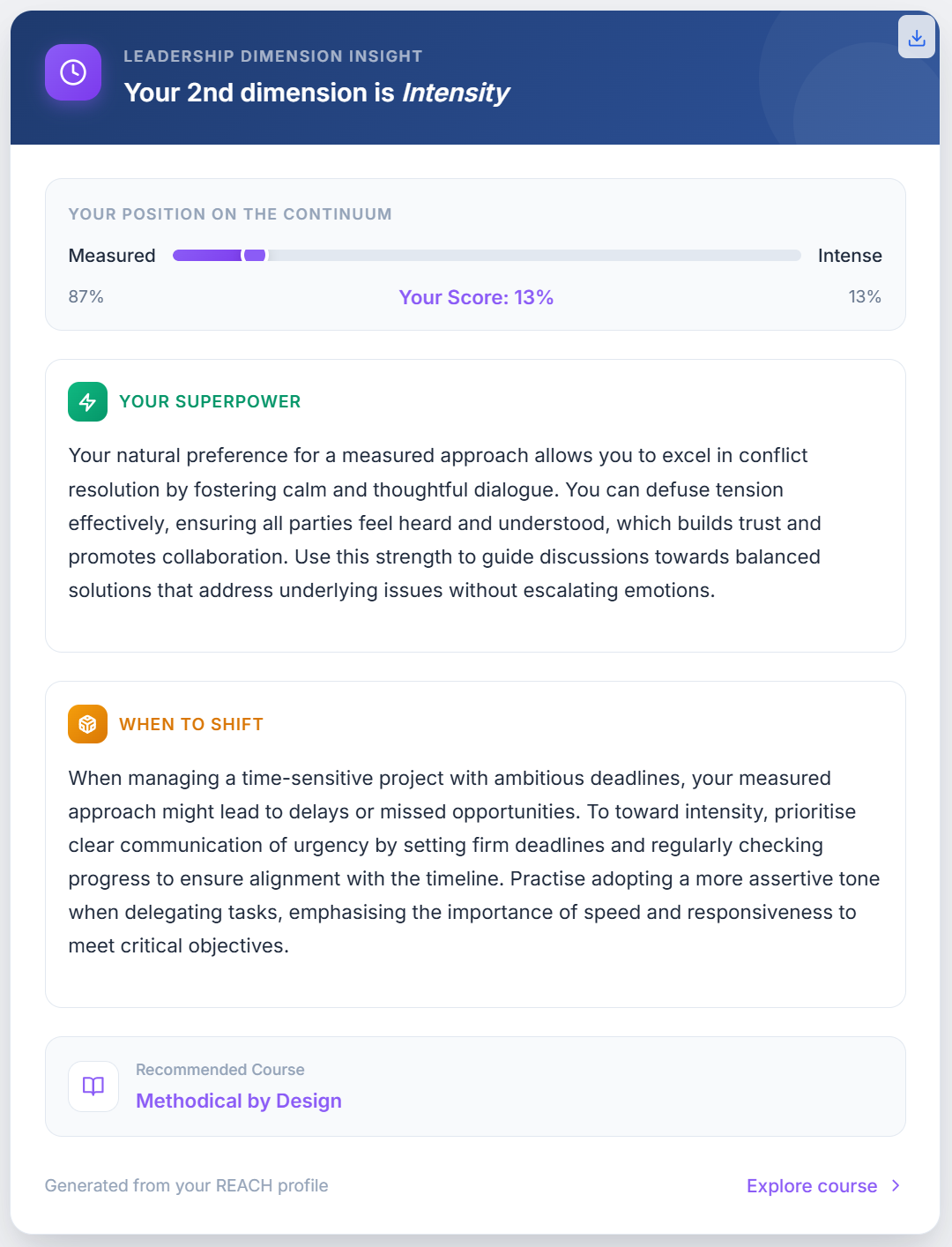Click the Intense label on the continuum
Viewport: 952px width, 1247px height.
[x=849, y=256]
